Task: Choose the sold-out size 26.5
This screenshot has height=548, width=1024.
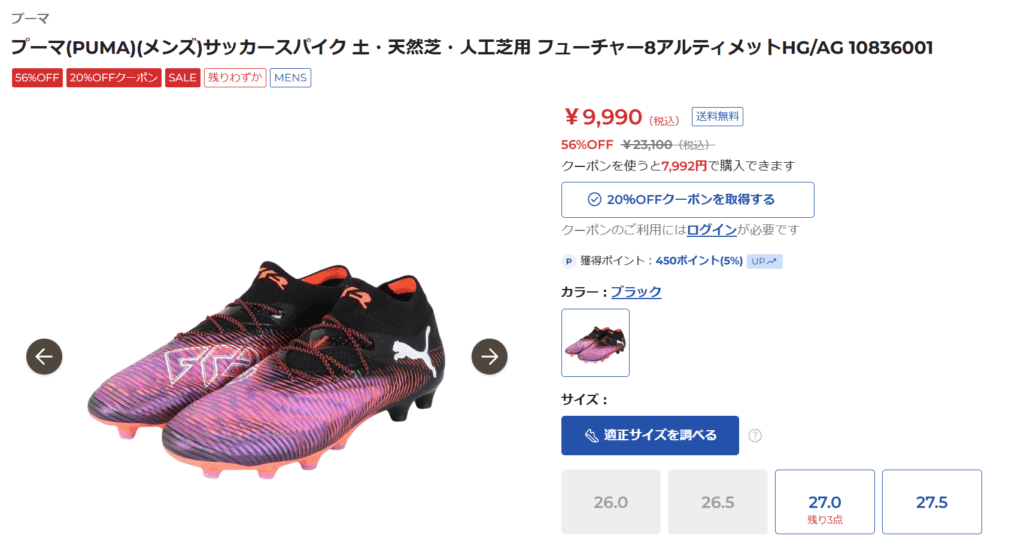Action: [717, 502]
